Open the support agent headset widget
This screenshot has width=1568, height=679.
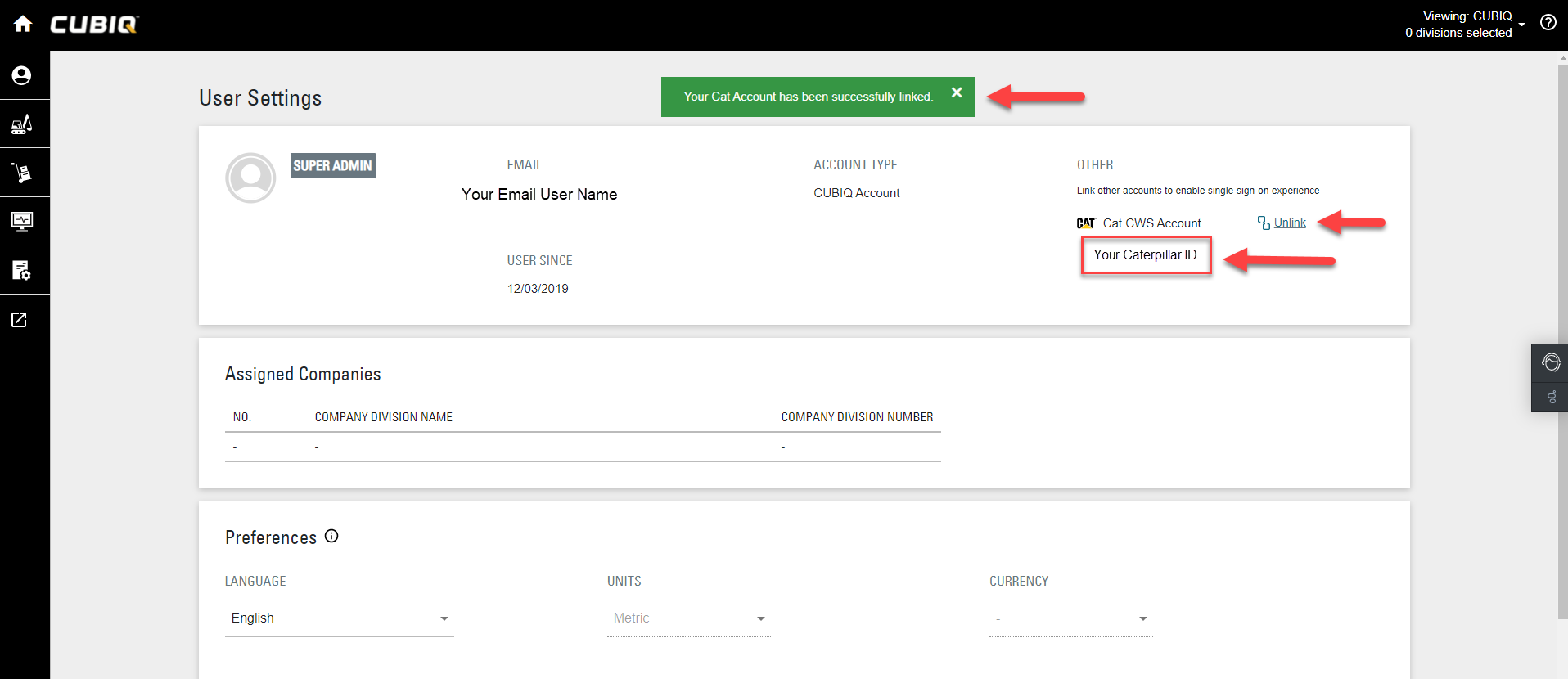click(1550, 362)
